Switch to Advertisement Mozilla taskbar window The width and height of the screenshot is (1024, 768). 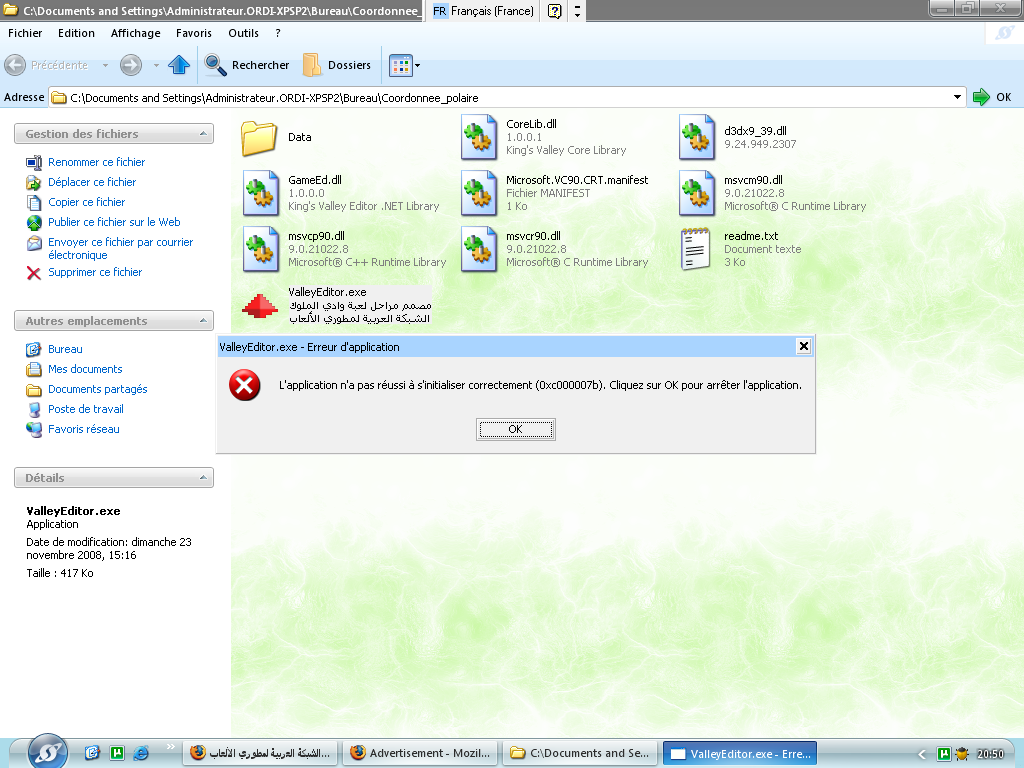coord(421,753)
